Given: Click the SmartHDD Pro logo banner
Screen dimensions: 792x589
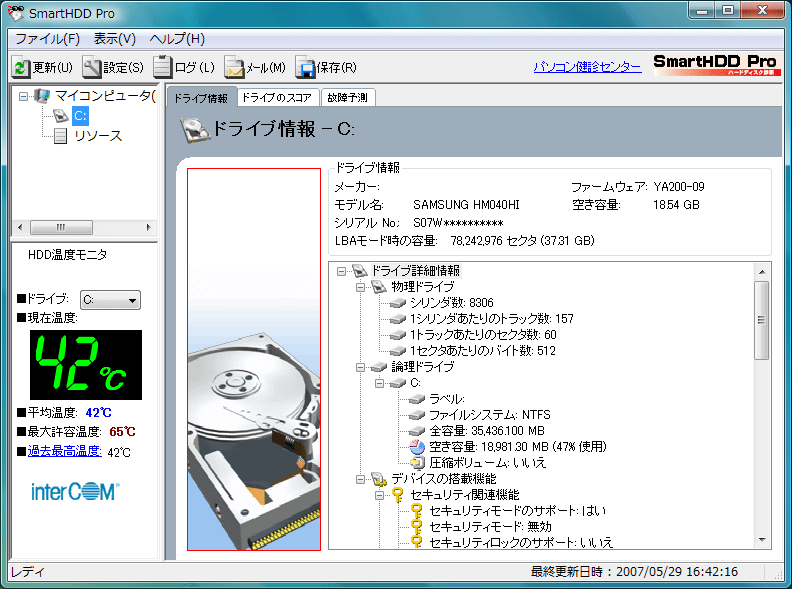Looking at the screenshot, I should 717,65.
